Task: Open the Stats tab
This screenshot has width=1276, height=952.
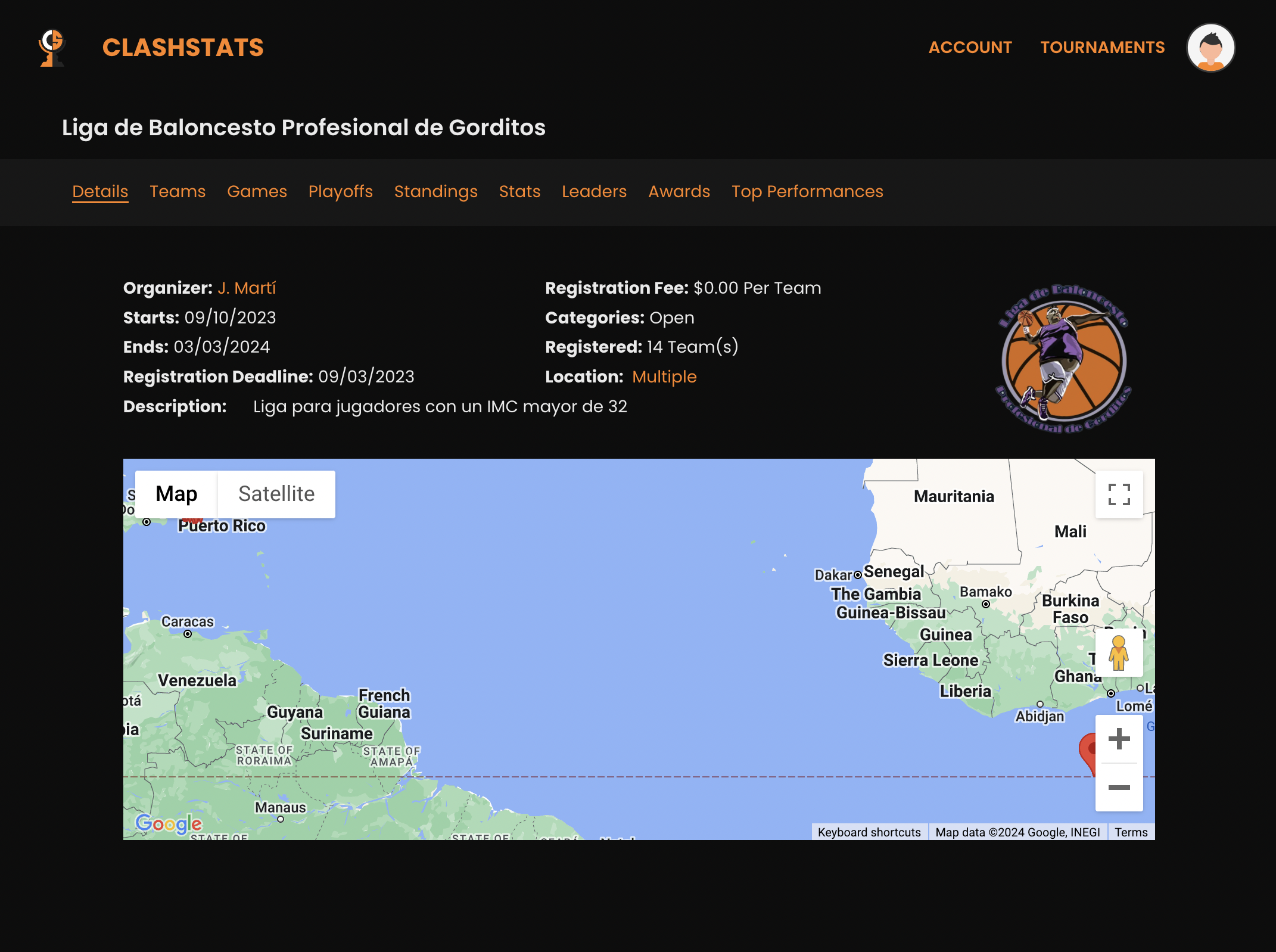Action: tap(519, 191)
